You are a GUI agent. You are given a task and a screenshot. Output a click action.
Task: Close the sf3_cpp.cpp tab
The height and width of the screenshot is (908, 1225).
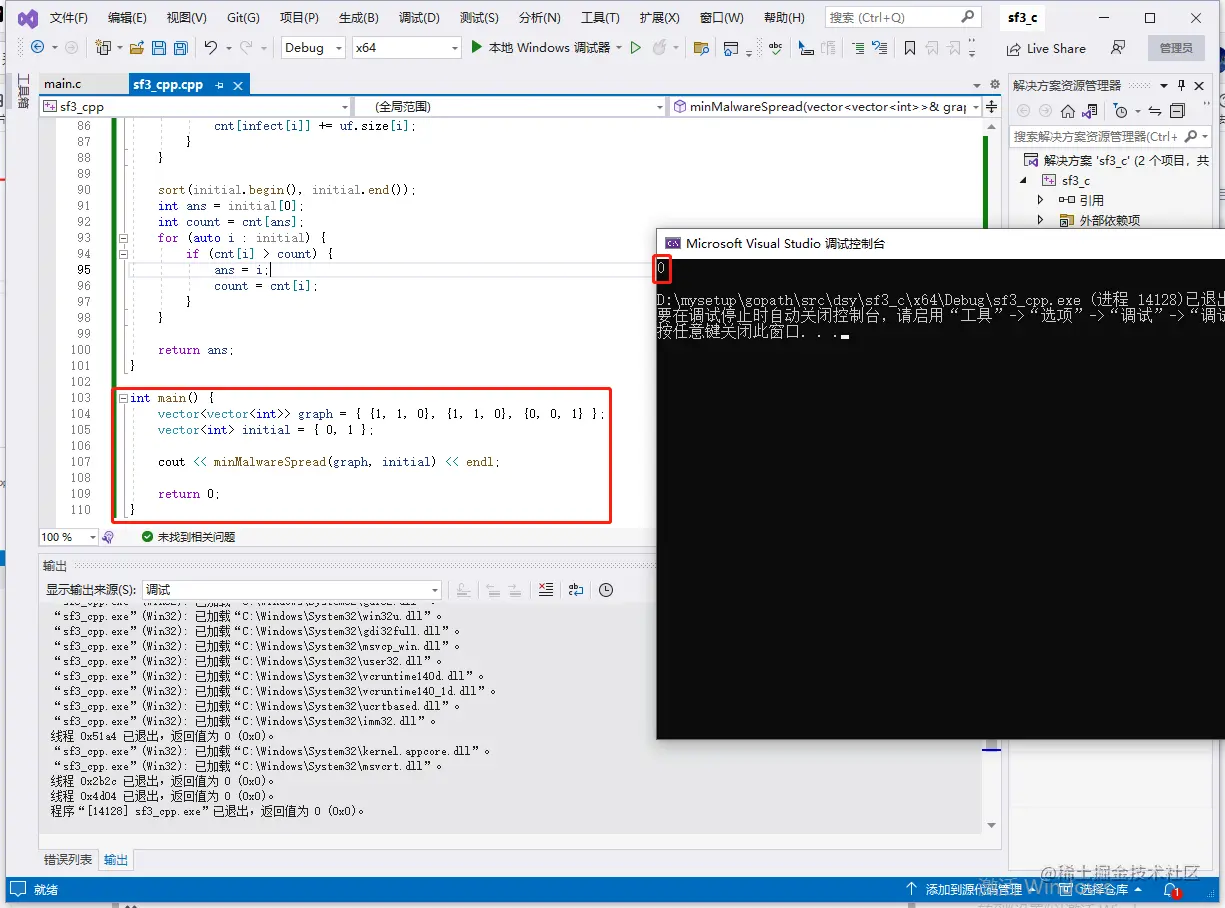[x=239, y=86]
